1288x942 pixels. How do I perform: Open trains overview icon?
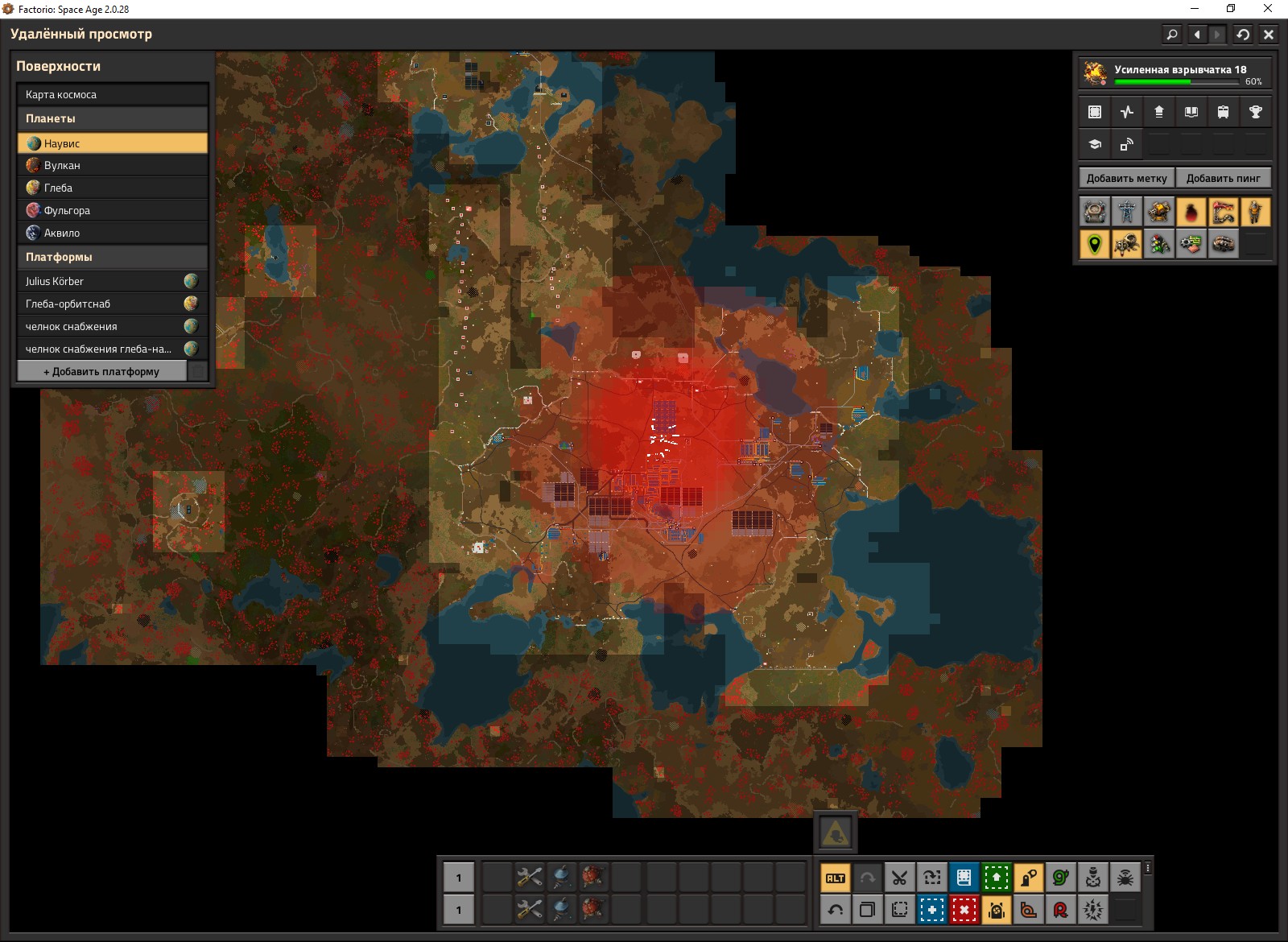click(x=1224, y=112)
